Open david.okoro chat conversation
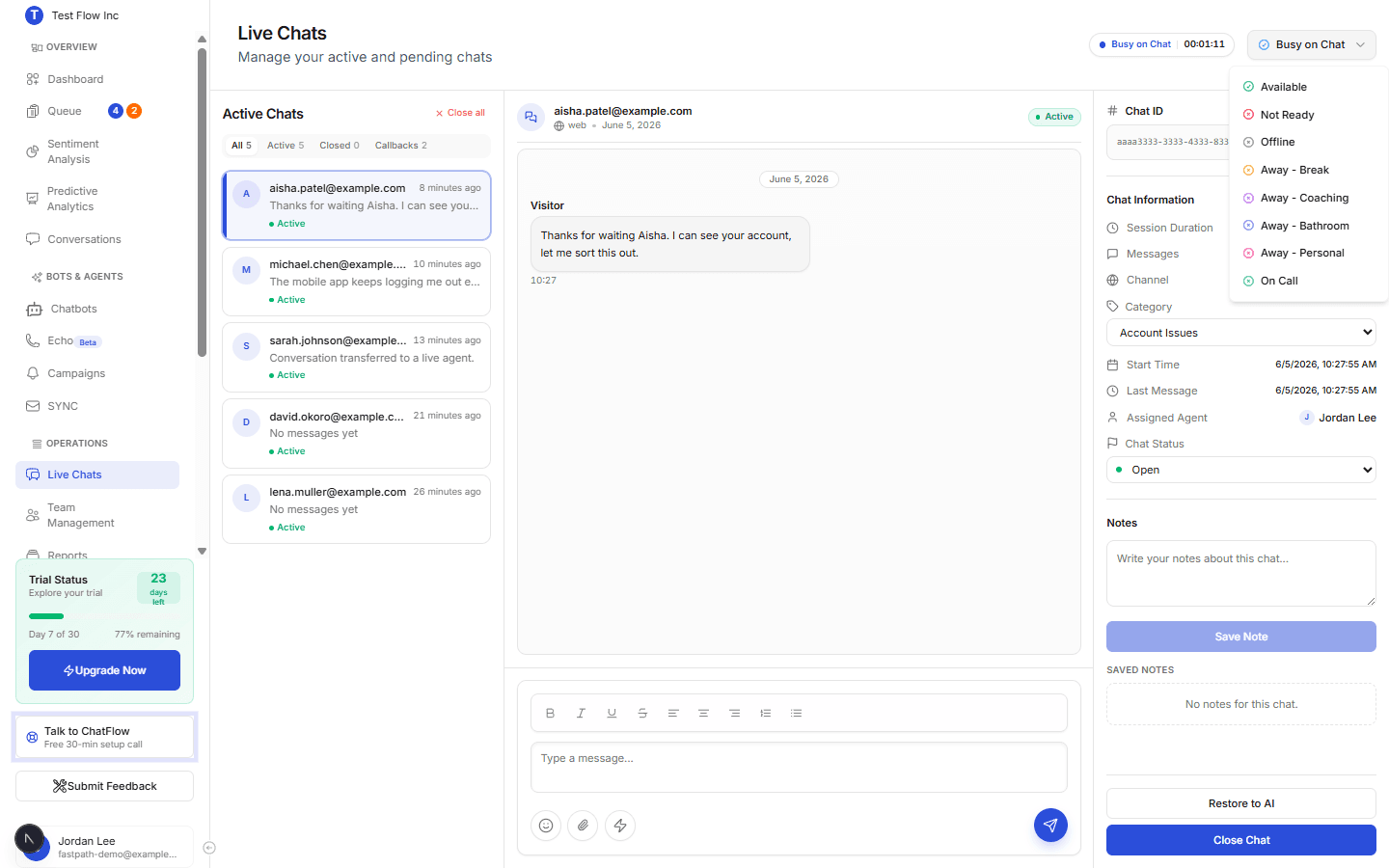The height and width of the screenshot is (868, 1389). [x=356, y=433]
